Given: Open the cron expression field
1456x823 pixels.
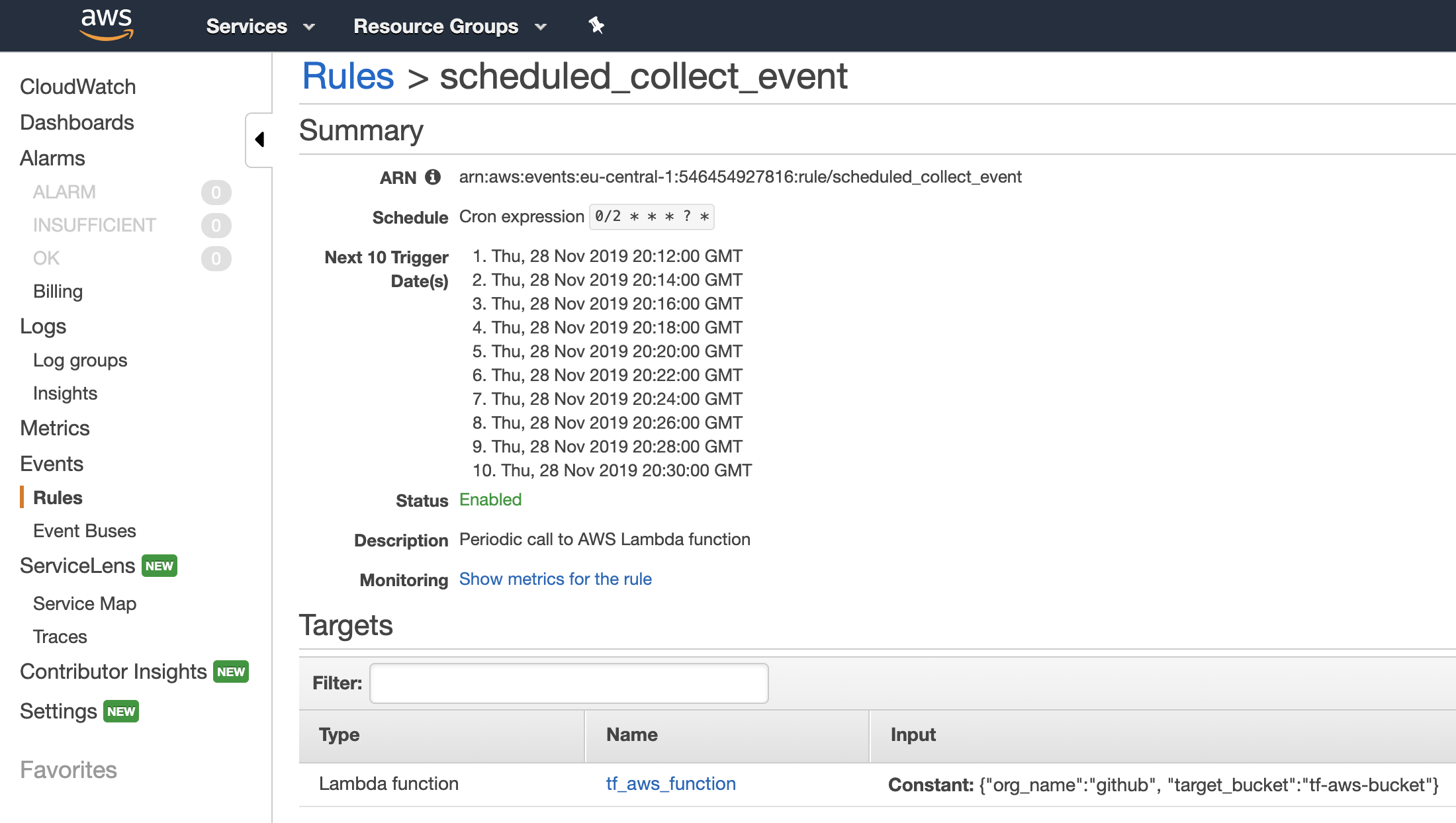Looking at the screenshot, I should click(x=651, y=216).
